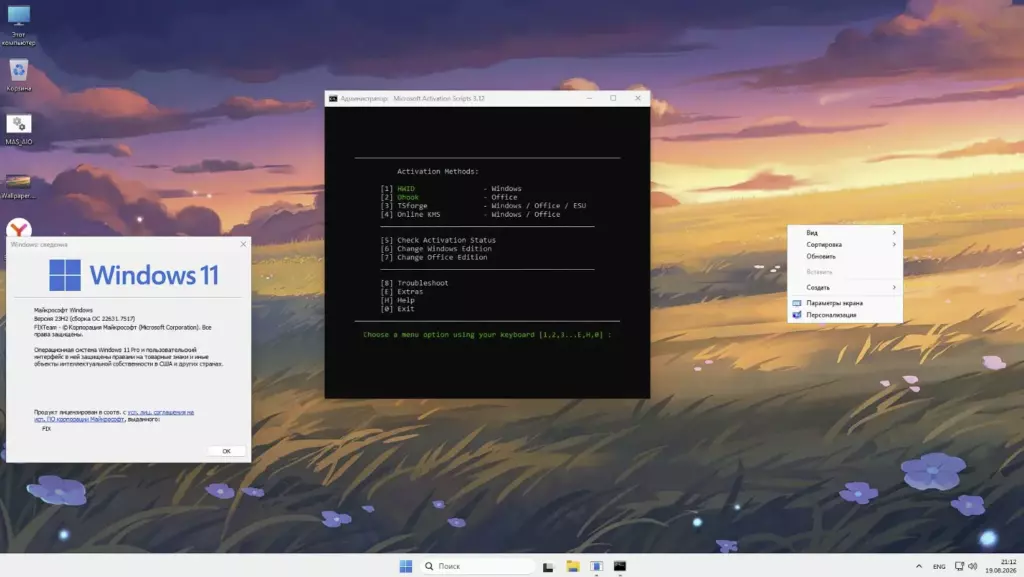Click the command prompt icon in MAS title bar
The image size is (1024, 577).
click(333, 99)
